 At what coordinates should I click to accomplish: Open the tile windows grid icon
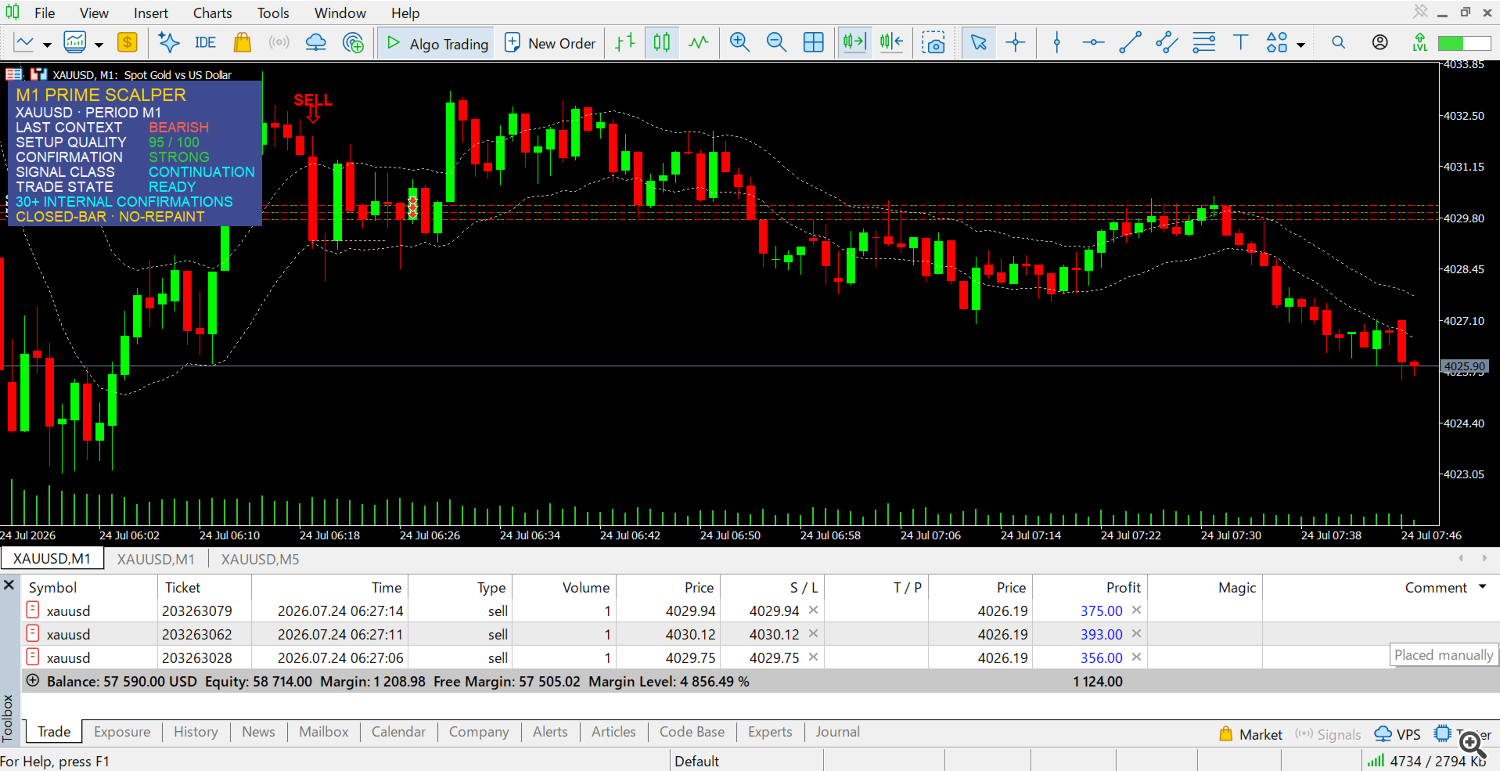tap(814, 43)
